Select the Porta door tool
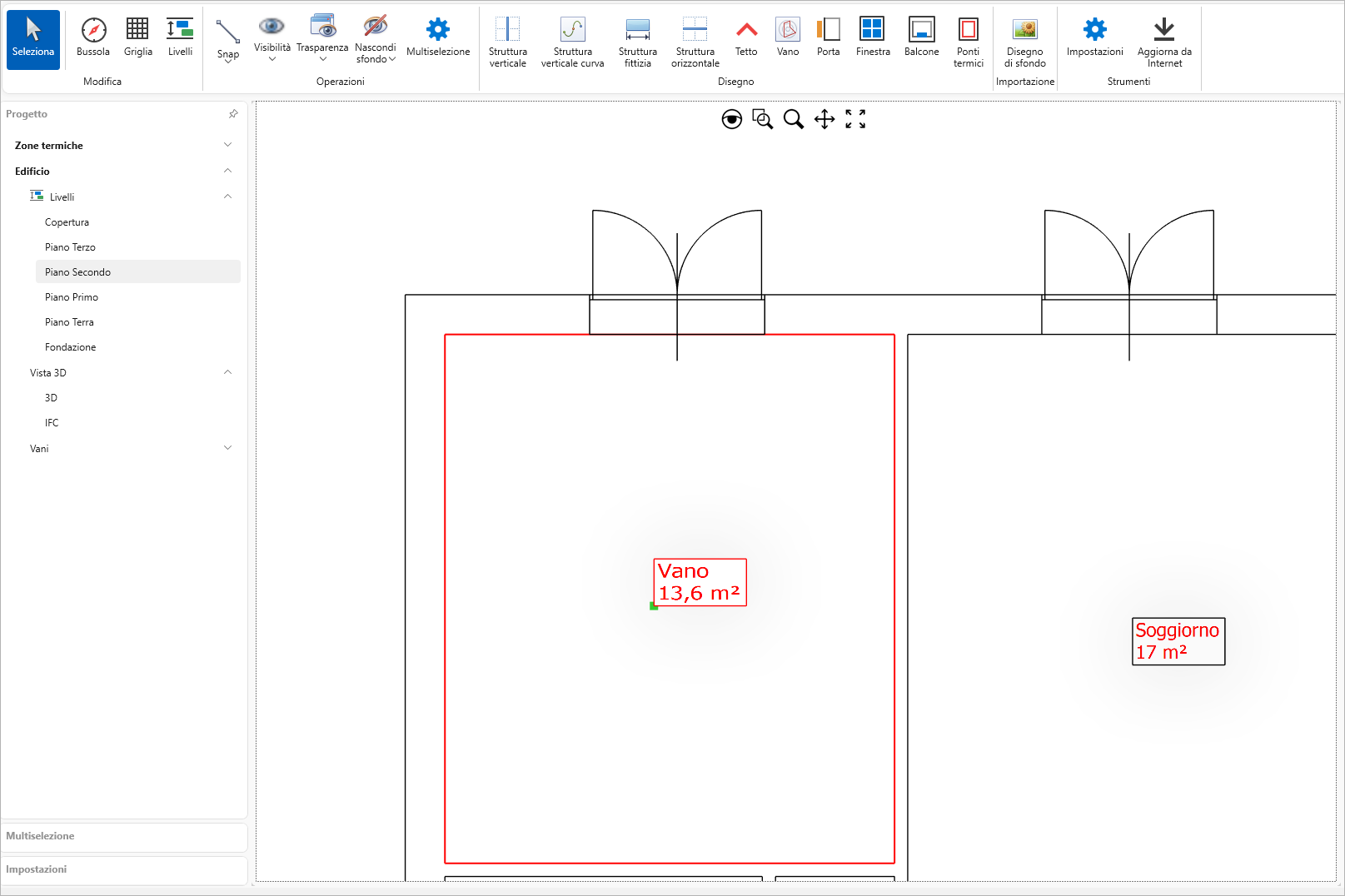 pos(828,38)
